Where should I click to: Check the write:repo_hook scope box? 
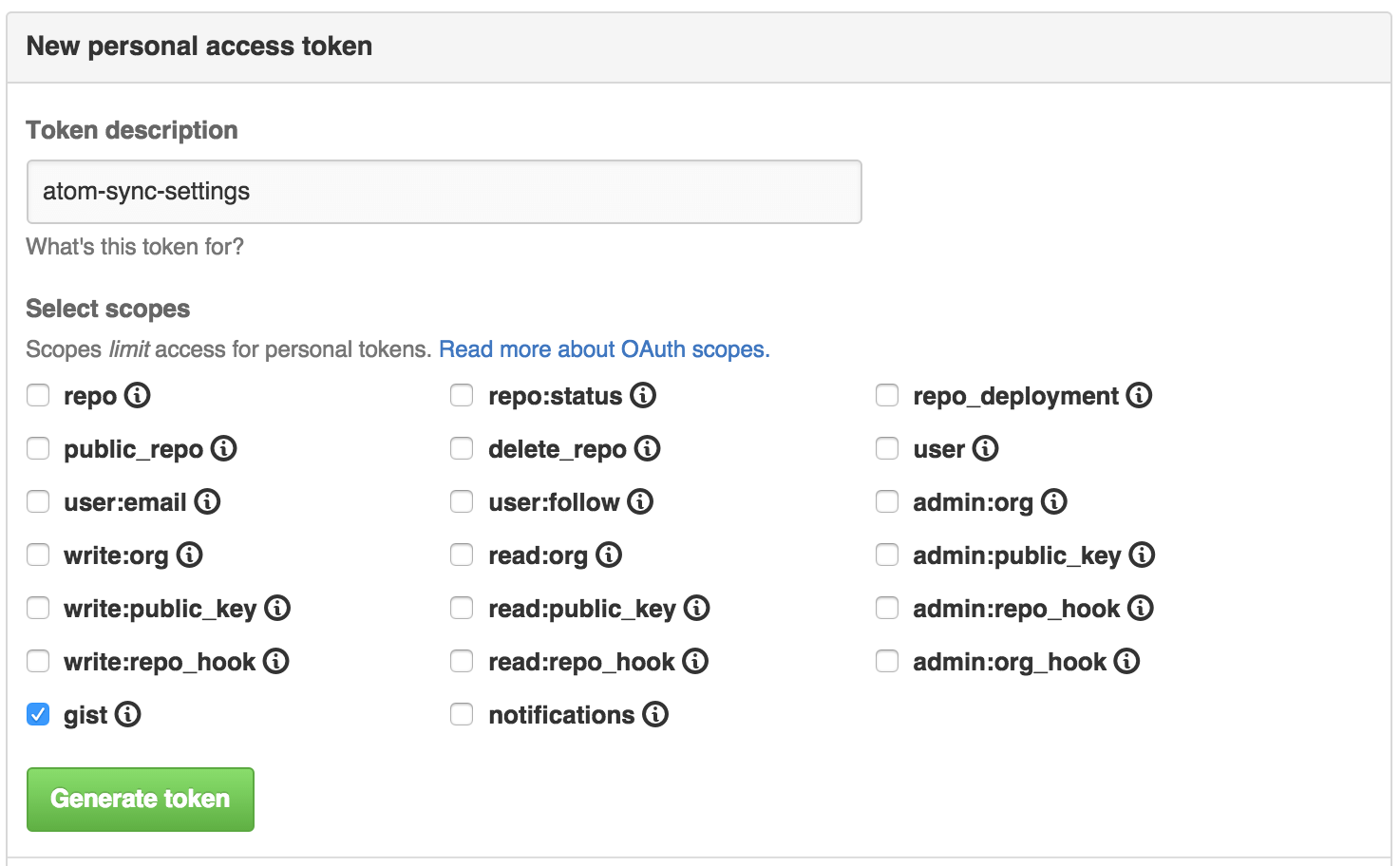click(x=38, y=661)
